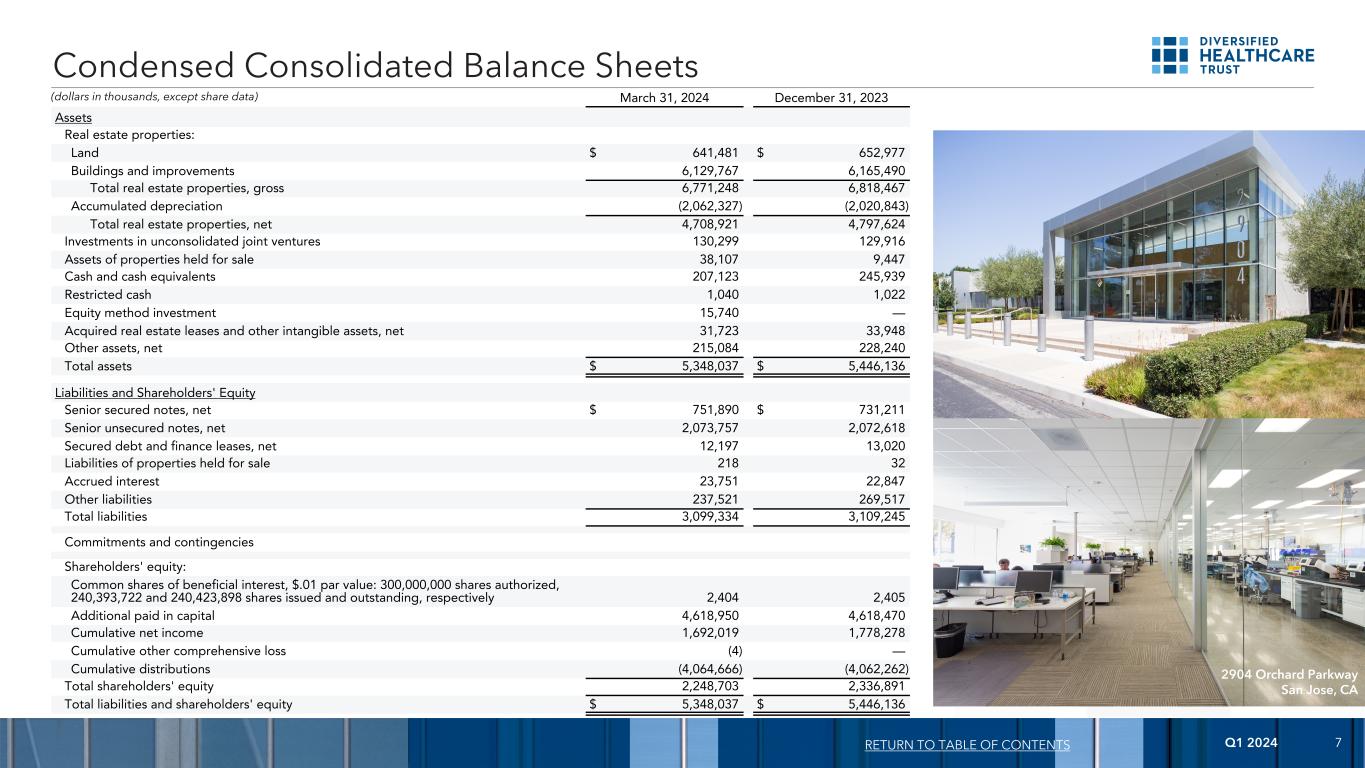This screenshot has height=768, width=1365.
Task: Select the Condensed Consolidated Balance Sheets title
Action: pyautogui.click(x=375, y=65)
